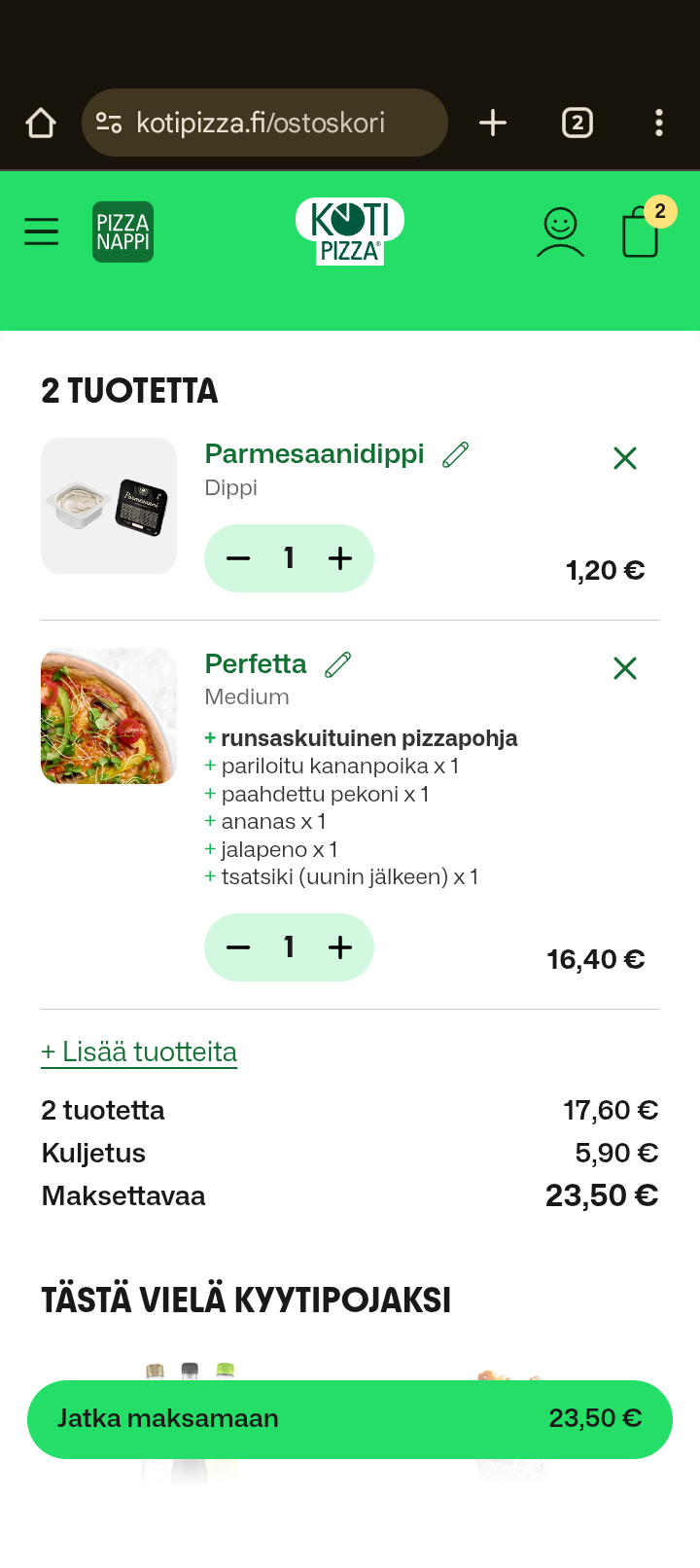The height and width of the screenshot is (1568, 700).
Task: Decrease Perfetta quantity
Action: 238,947
